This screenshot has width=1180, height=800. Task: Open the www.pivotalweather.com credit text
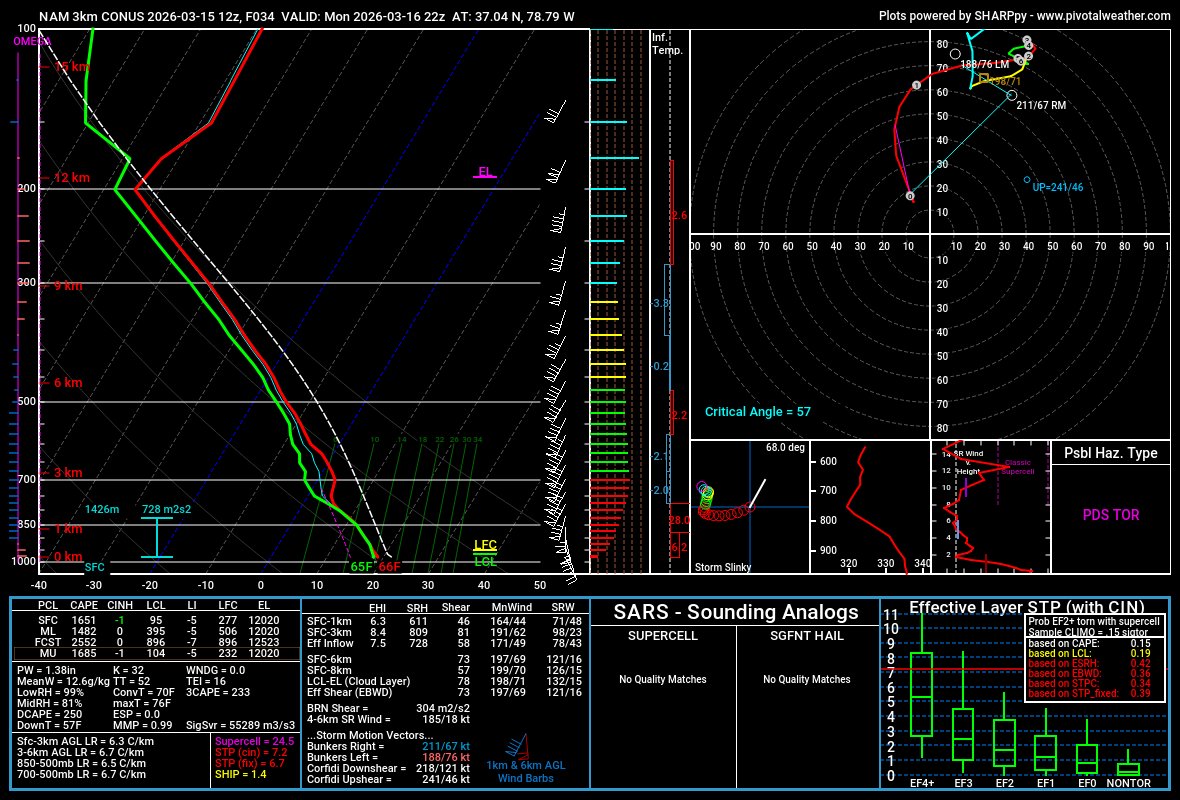(x=1103, y=16)
